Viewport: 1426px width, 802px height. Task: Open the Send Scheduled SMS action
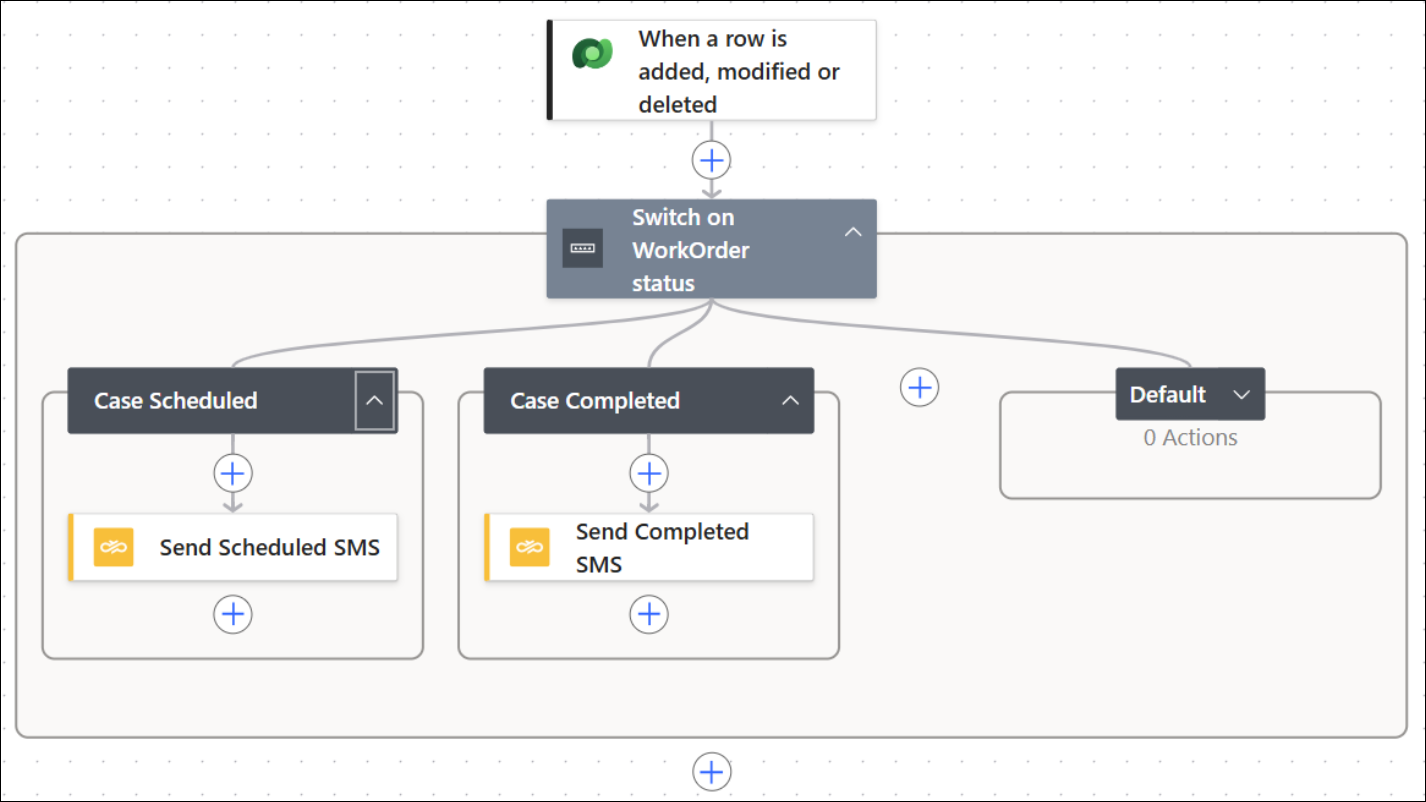point(233,547)
